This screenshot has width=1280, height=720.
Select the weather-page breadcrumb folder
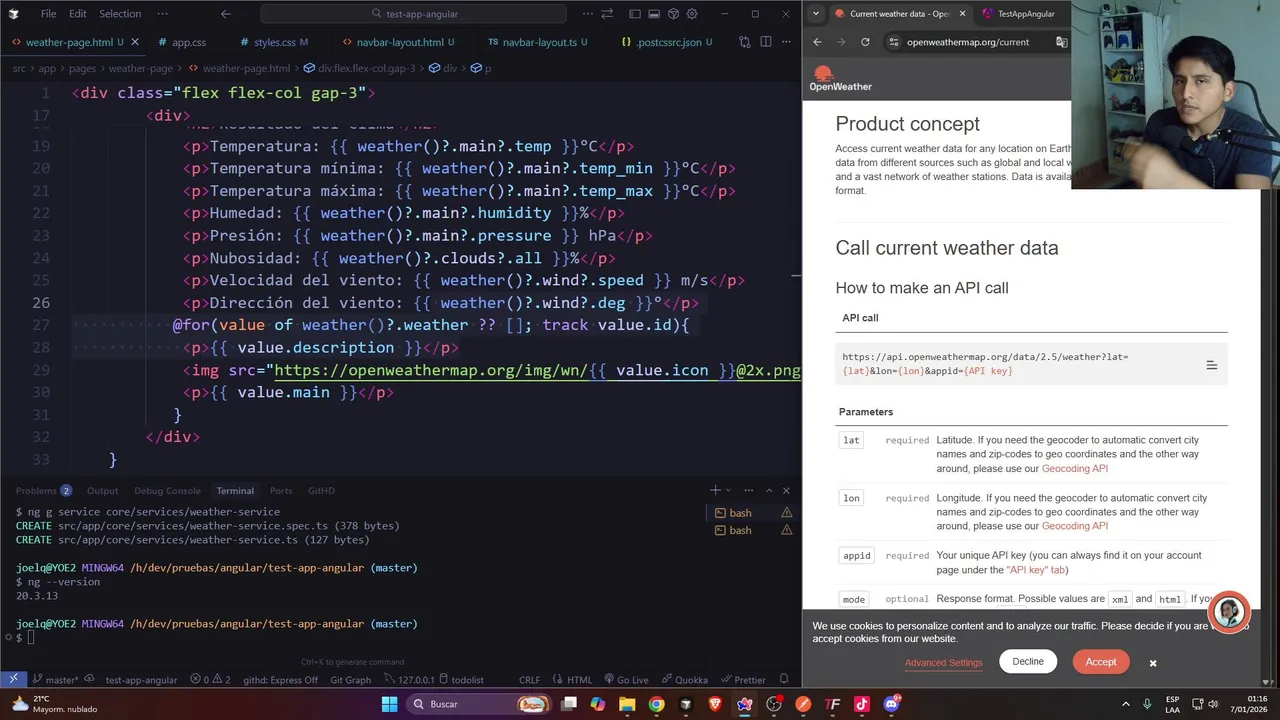140,68
